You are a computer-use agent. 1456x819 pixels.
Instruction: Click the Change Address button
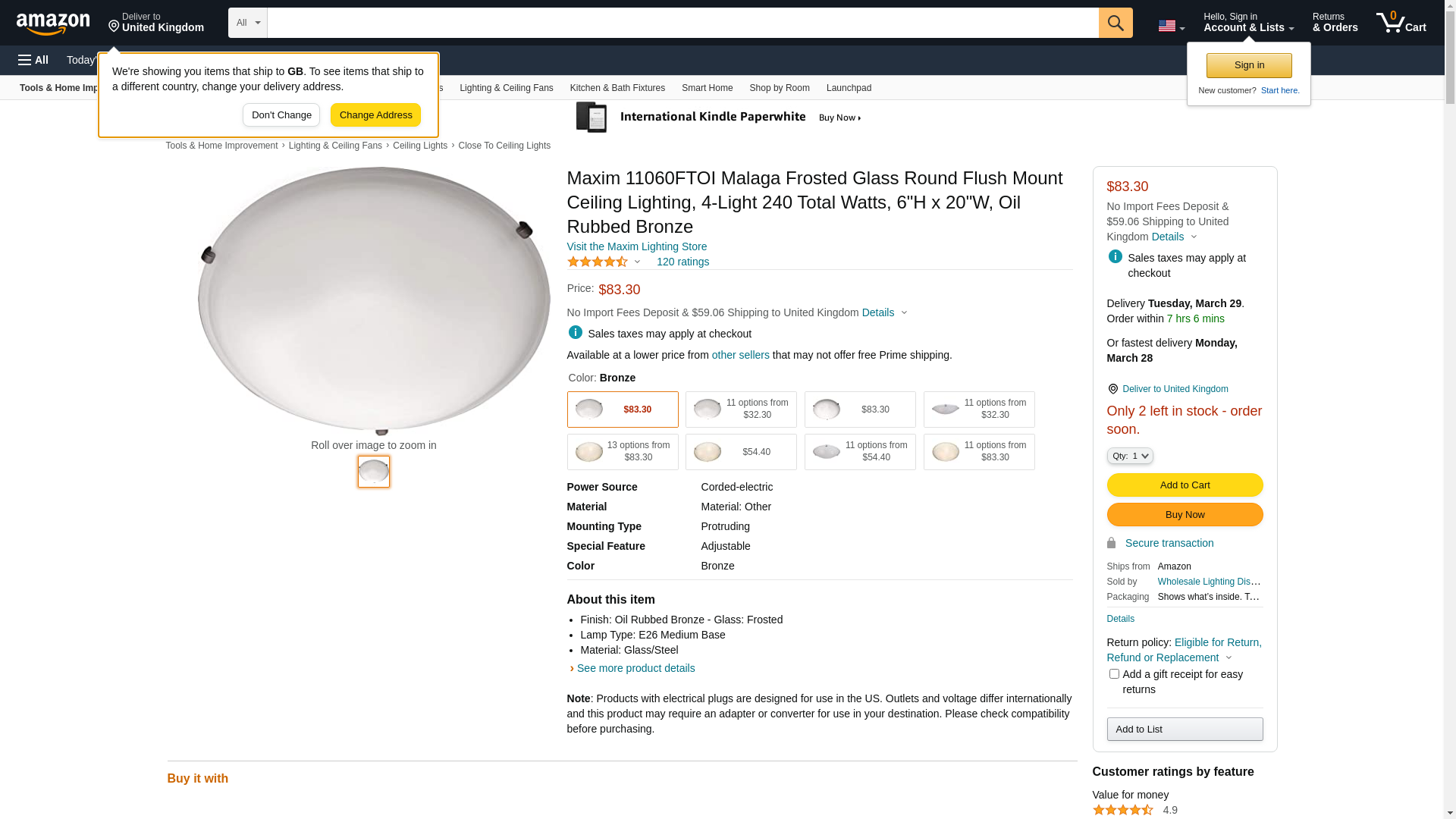coord(375,115)
